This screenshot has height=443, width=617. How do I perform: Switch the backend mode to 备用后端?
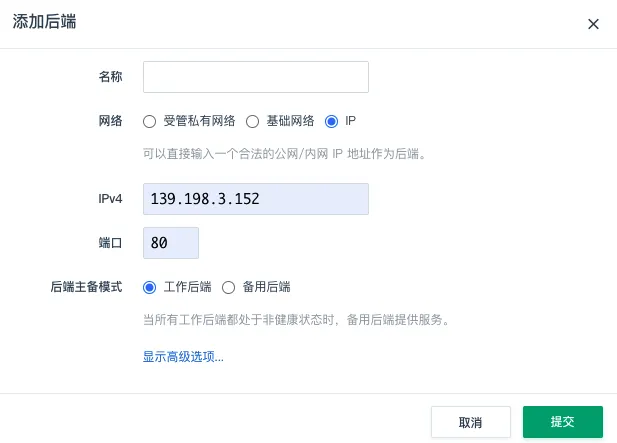point(228,287)
